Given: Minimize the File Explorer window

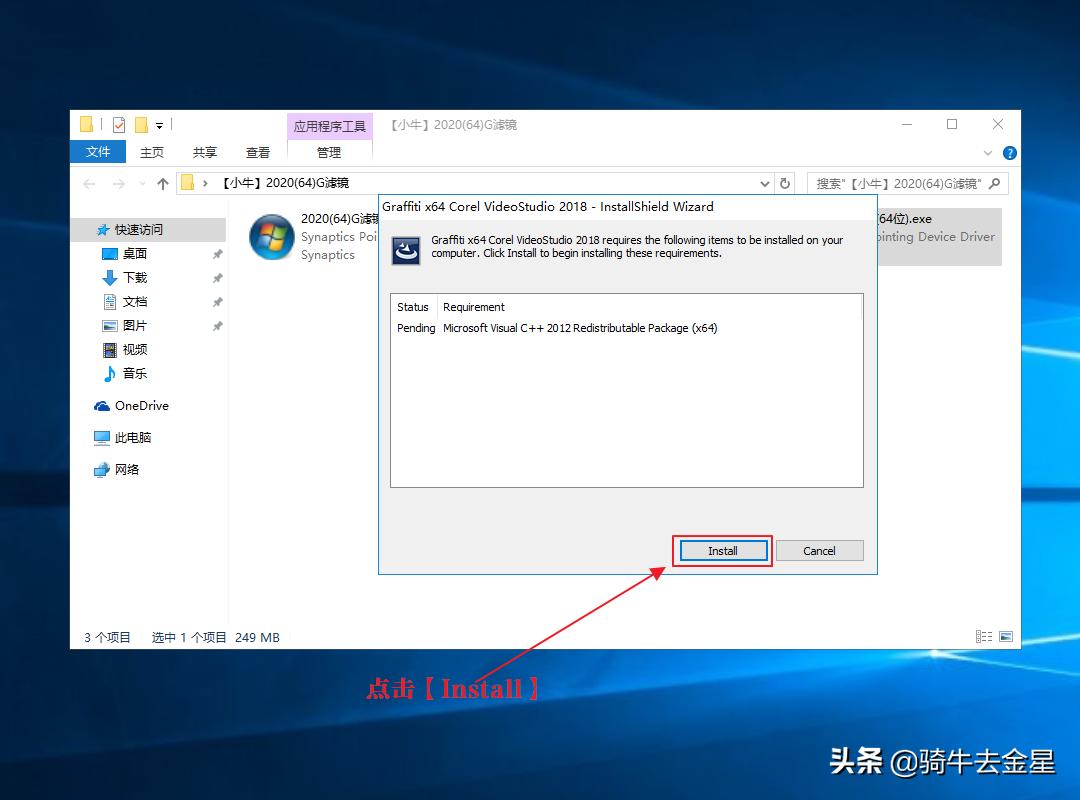Looking at the screenshot, I should click(907, 124).
